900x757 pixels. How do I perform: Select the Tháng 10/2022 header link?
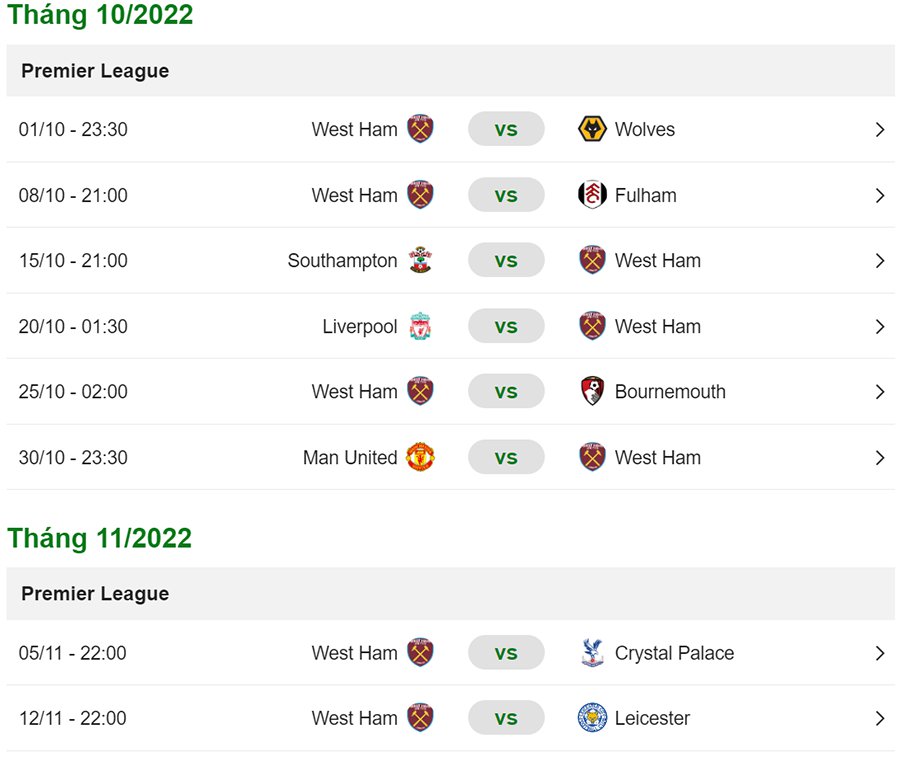pos(99,15)
